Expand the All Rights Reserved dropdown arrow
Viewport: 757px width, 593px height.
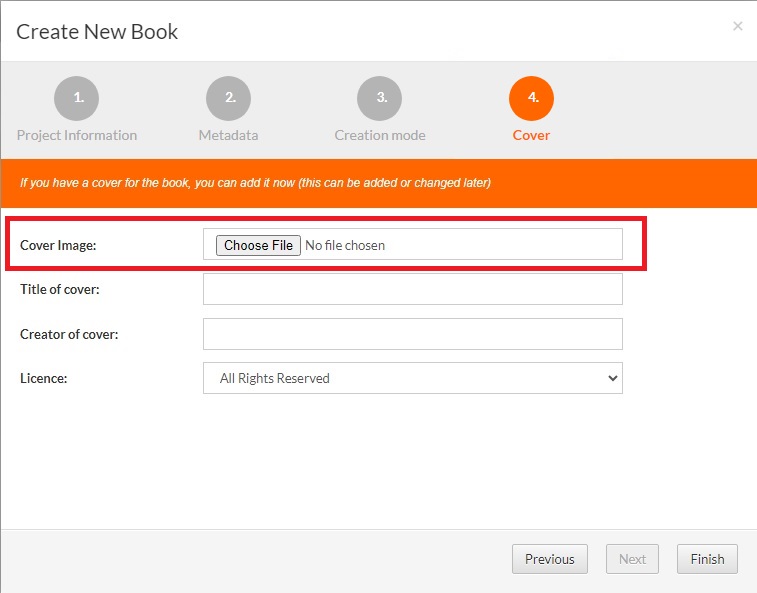click(x=612, y=378)
